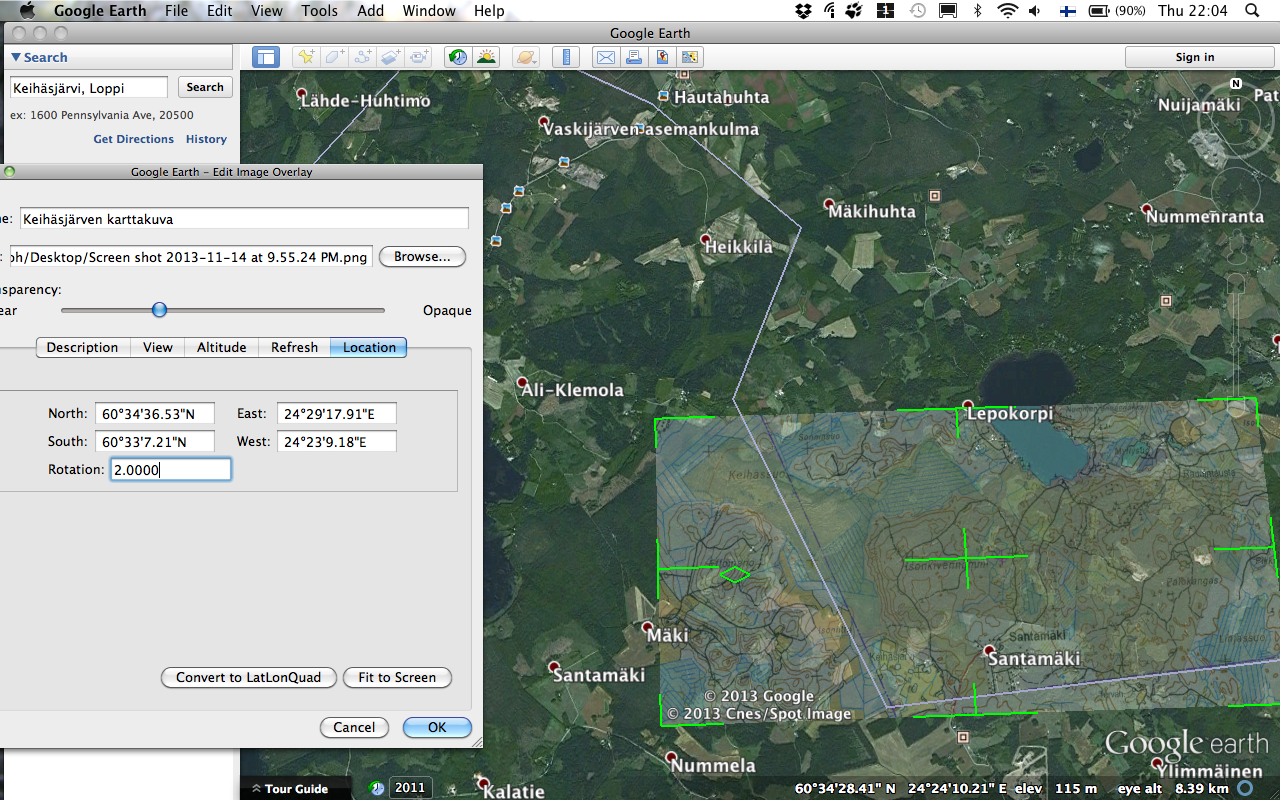1280x800 pixels.
Task: Open the File menu
Action: click(176, 11)
